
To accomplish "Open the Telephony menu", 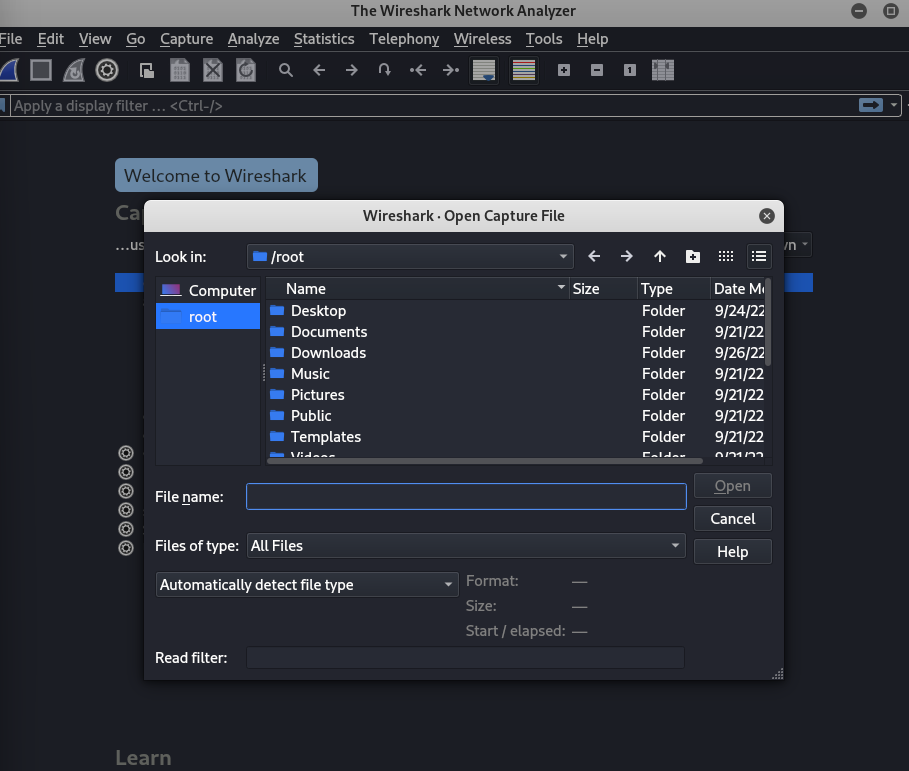I will pos(404,39).
